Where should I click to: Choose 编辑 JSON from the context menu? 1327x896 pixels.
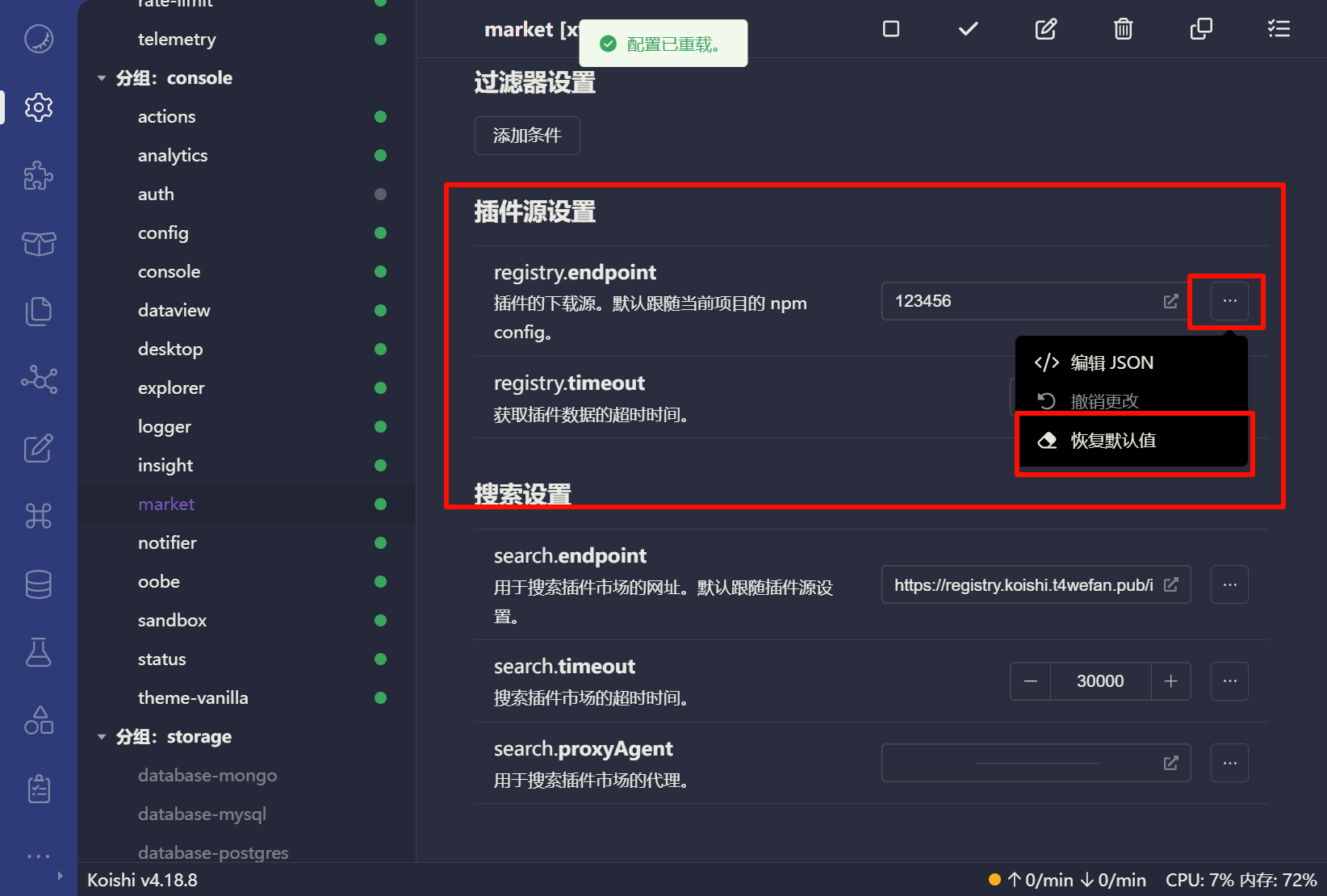1111,363
